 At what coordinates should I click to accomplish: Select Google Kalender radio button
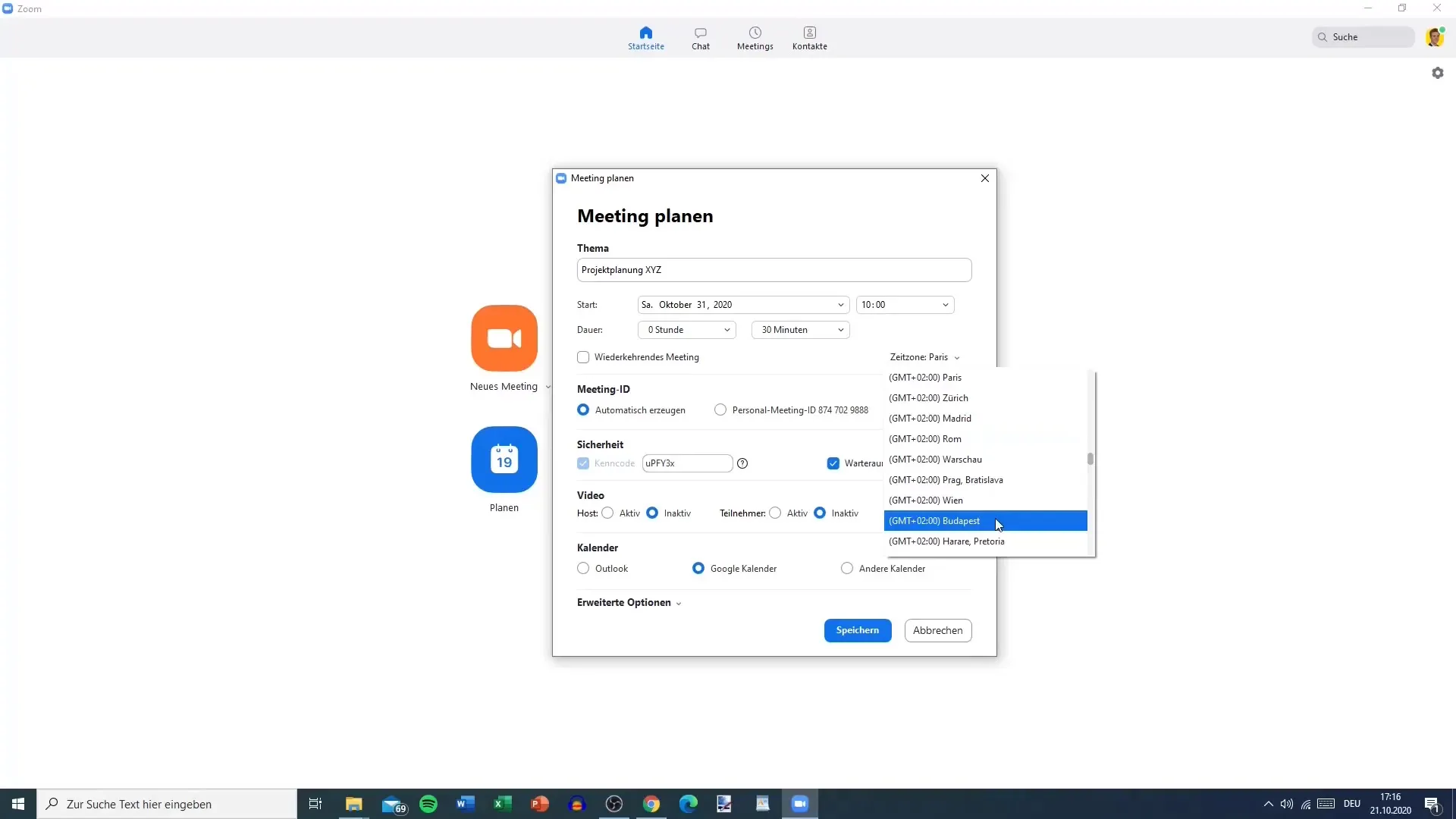[698, 568]
